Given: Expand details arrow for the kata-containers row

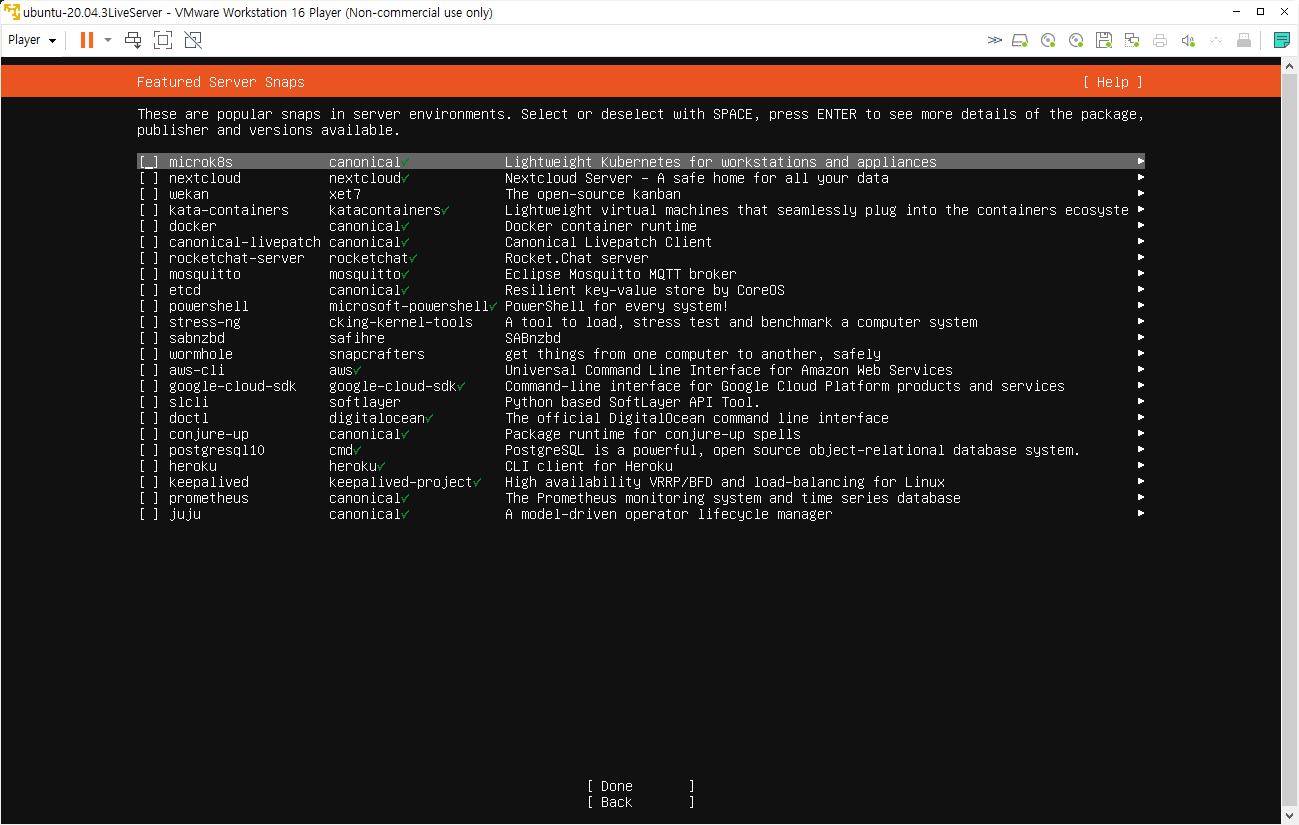Looking at the screenshot, I should [1141, 210].
